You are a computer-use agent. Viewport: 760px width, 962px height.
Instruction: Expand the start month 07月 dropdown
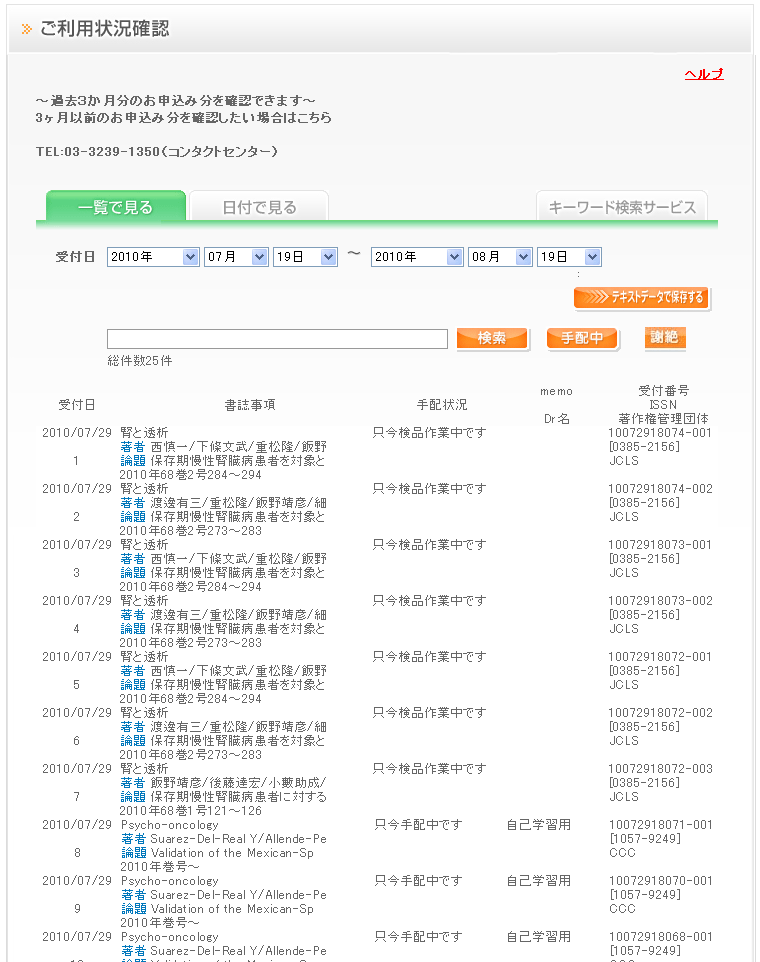236,257
